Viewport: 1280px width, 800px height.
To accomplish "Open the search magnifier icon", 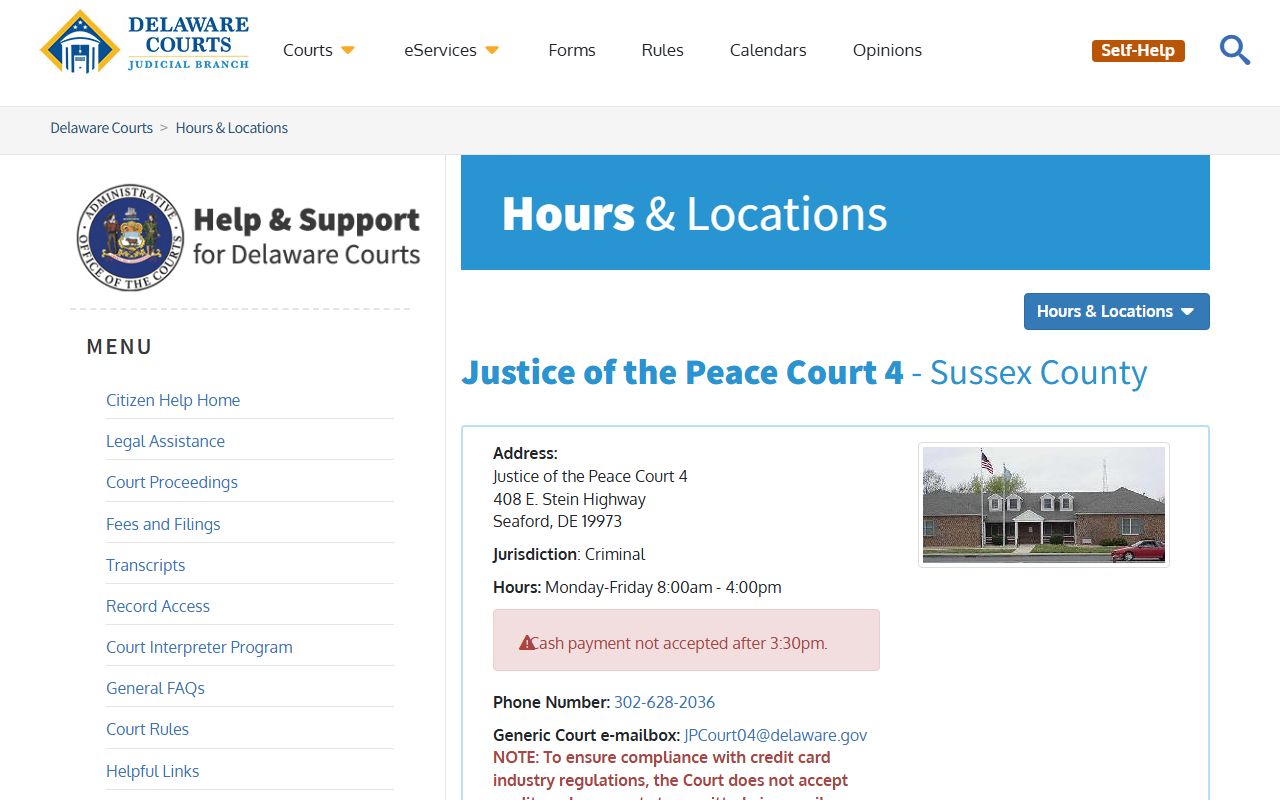I will pyautogui.click(x=1235, y=50).
